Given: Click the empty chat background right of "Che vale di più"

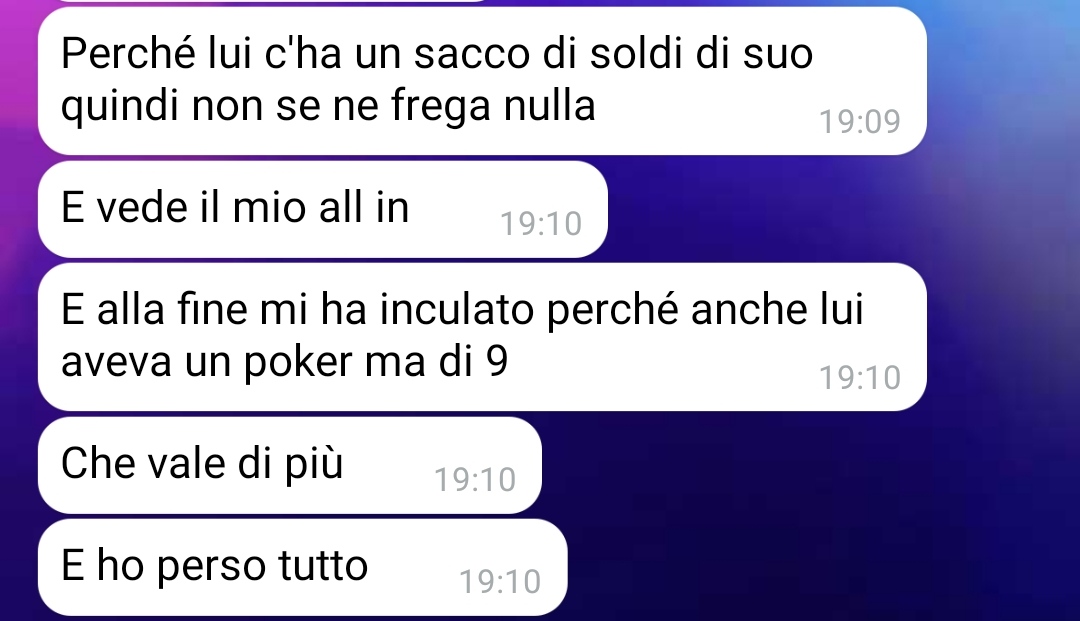Looking at the screenshot, I should pos(792,465).
